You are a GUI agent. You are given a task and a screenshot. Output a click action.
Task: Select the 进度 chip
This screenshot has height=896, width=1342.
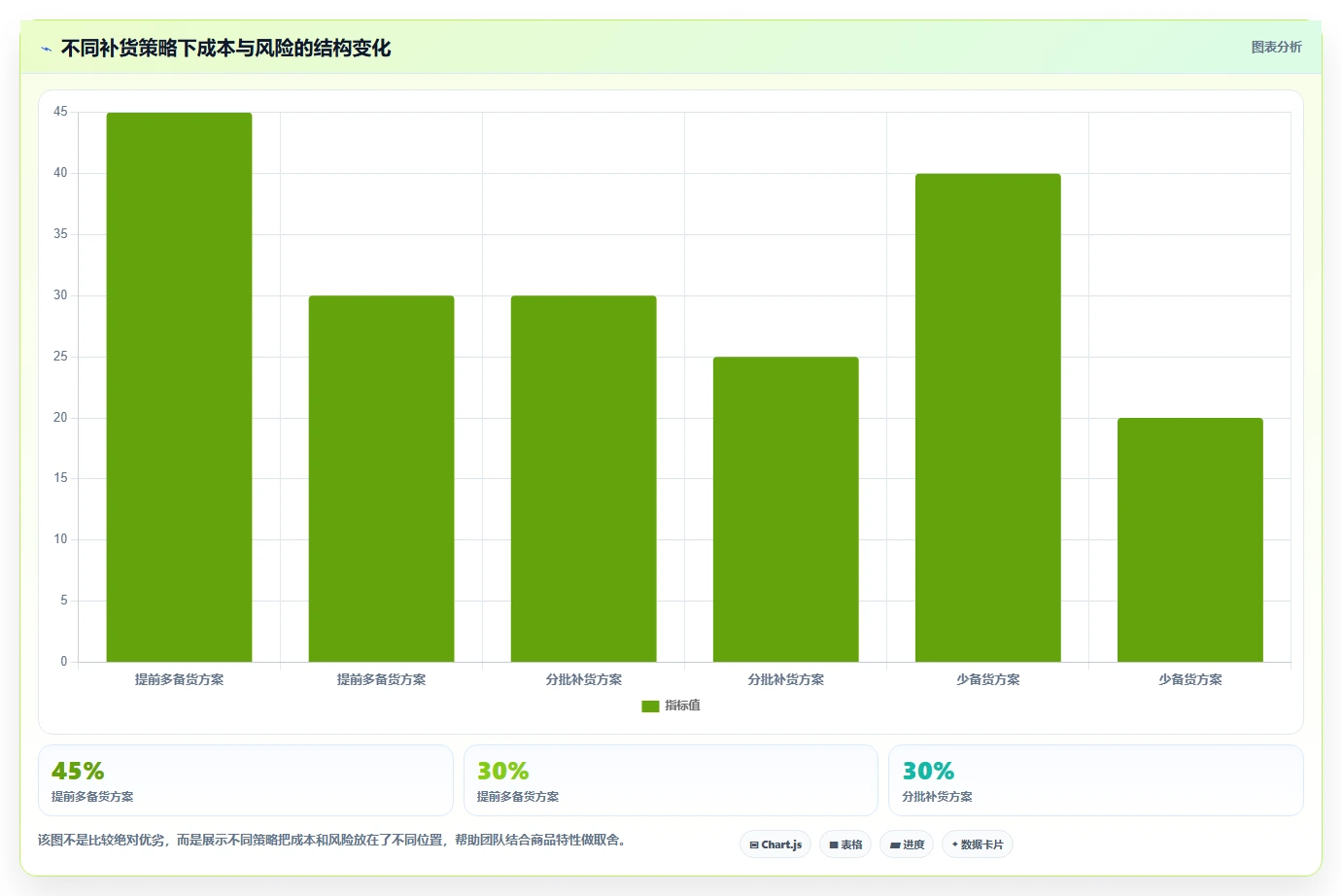907,844
